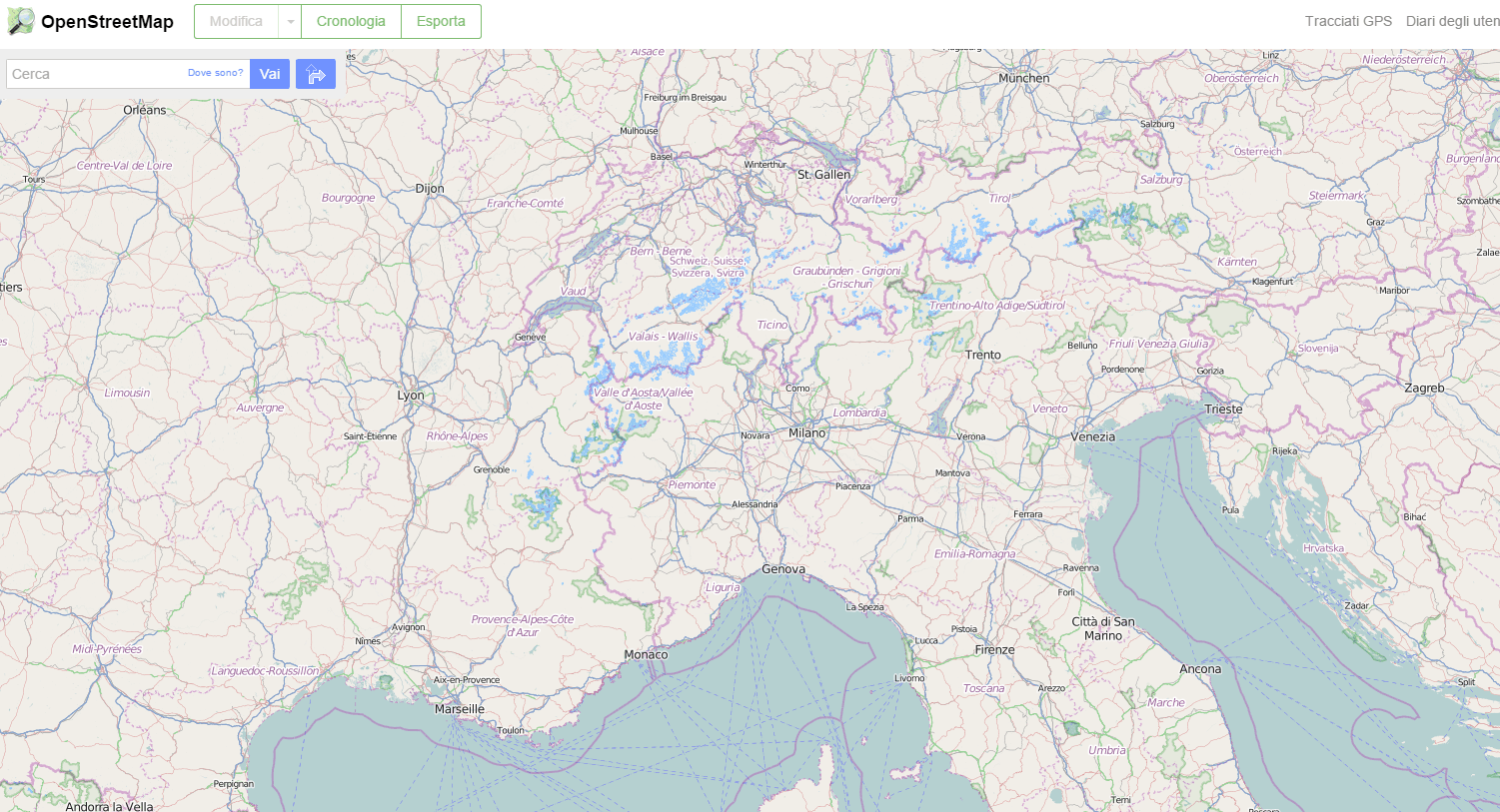Open the Diari degli utenti link
The height and width of the screenshot is (812, 1500).
1452,21
